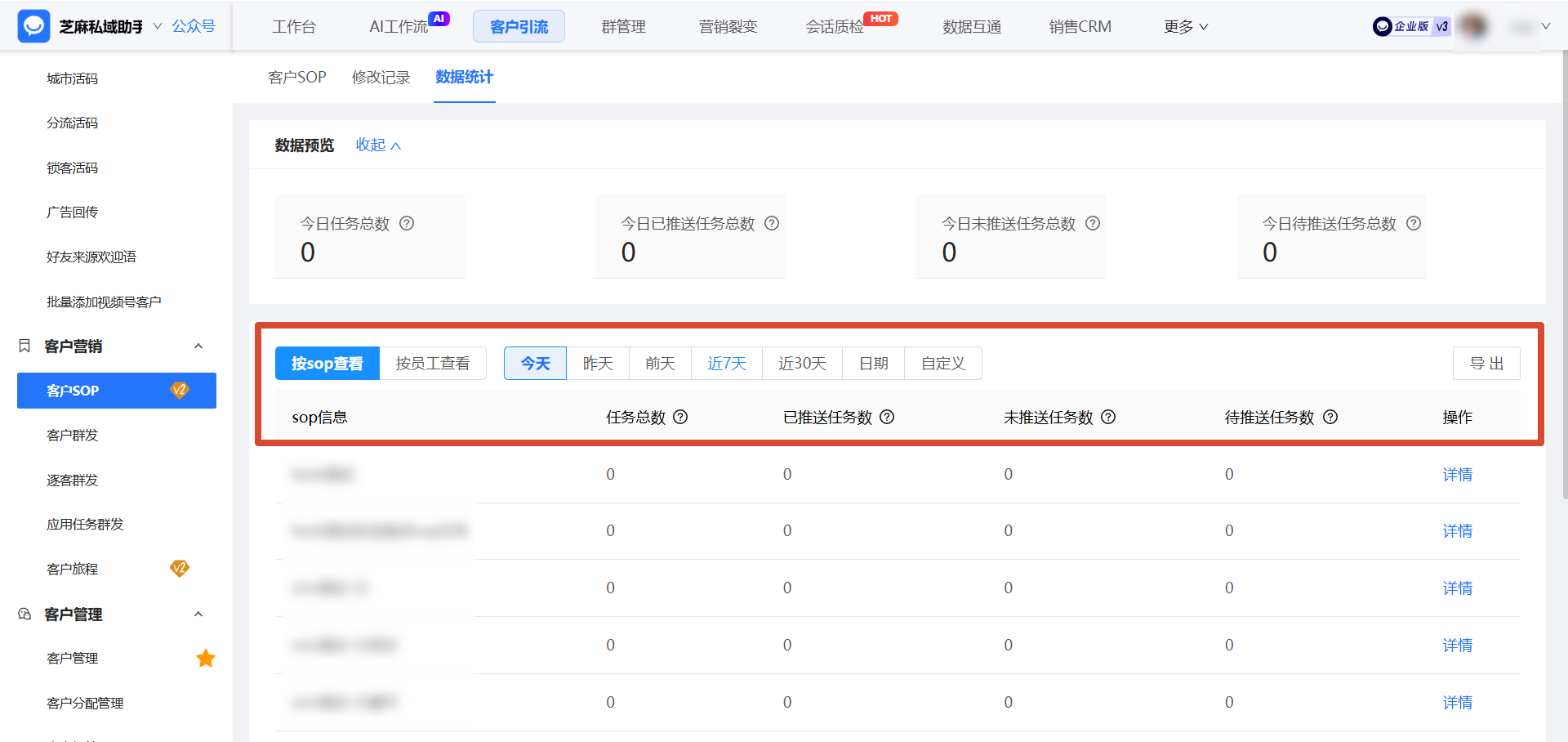
Task: Open 详情 for the fourth SOP row
Action: point(1458,646)
